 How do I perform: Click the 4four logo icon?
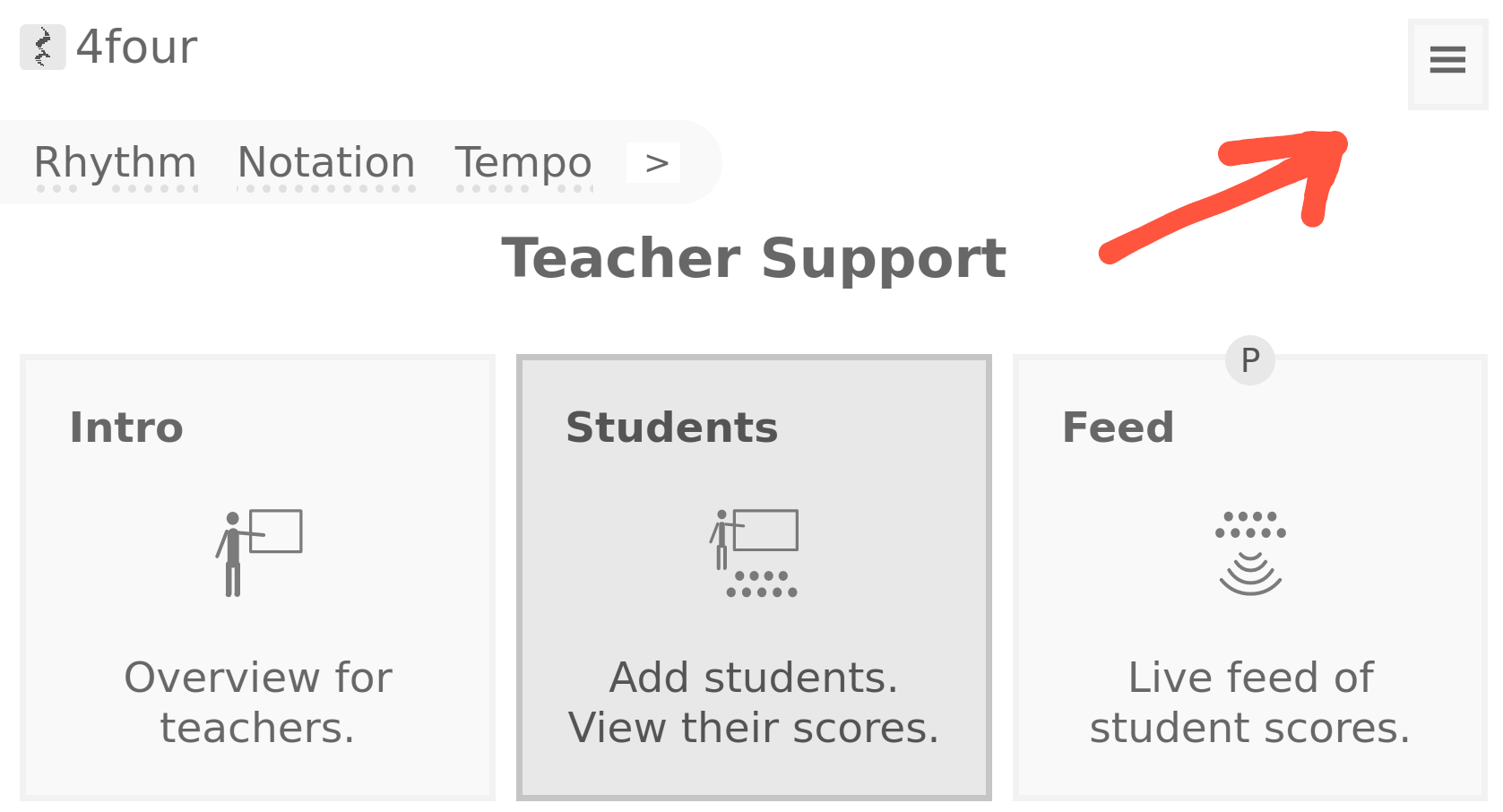click(42, 47)
